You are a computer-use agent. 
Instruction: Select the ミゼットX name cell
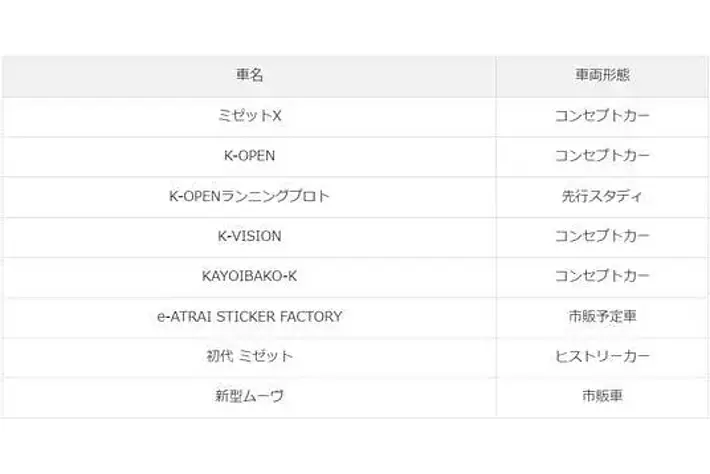(249, 116)
